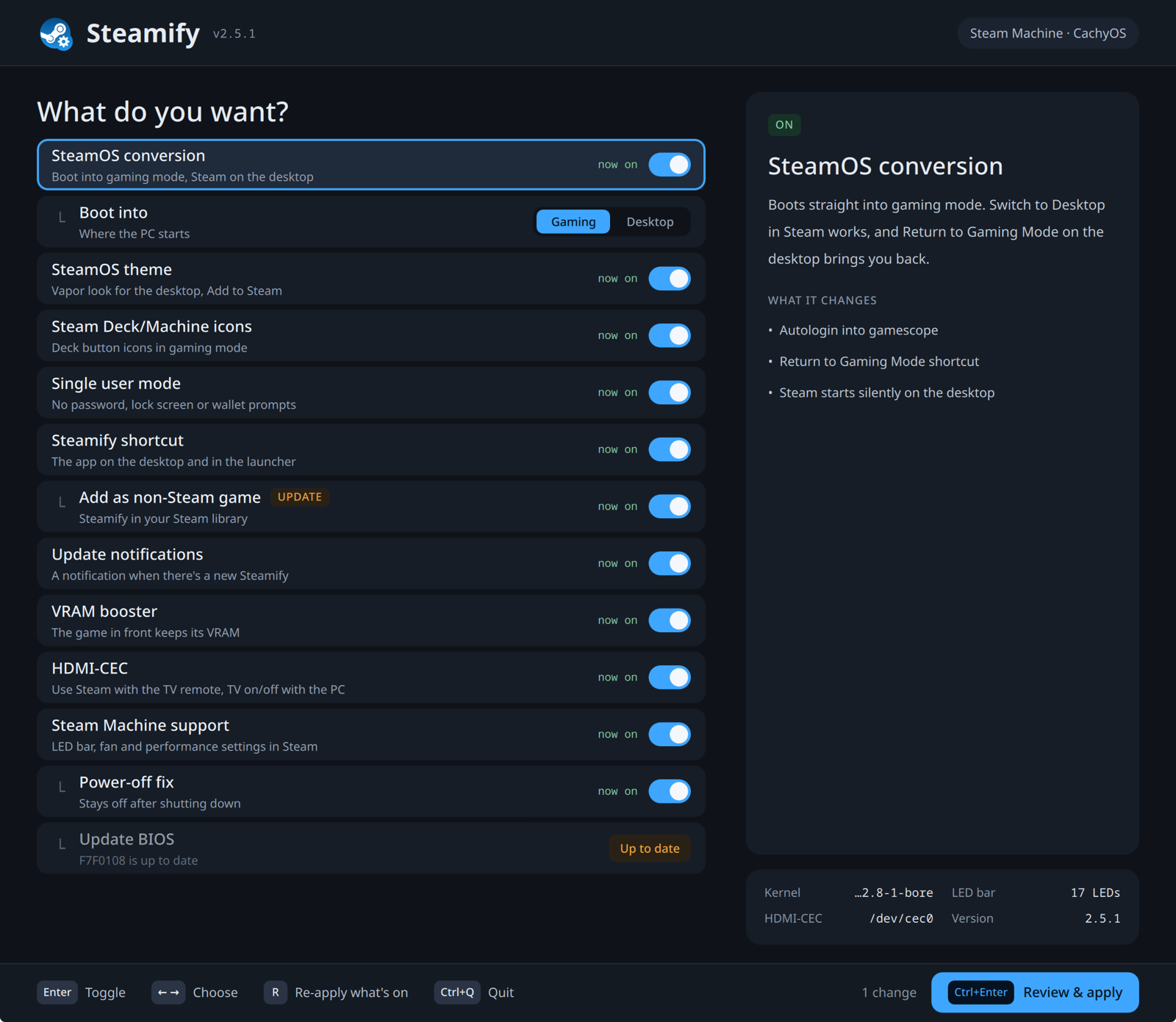Click Autologin into gamescope bullet
1176x1022 pixels.
(858, 331)
